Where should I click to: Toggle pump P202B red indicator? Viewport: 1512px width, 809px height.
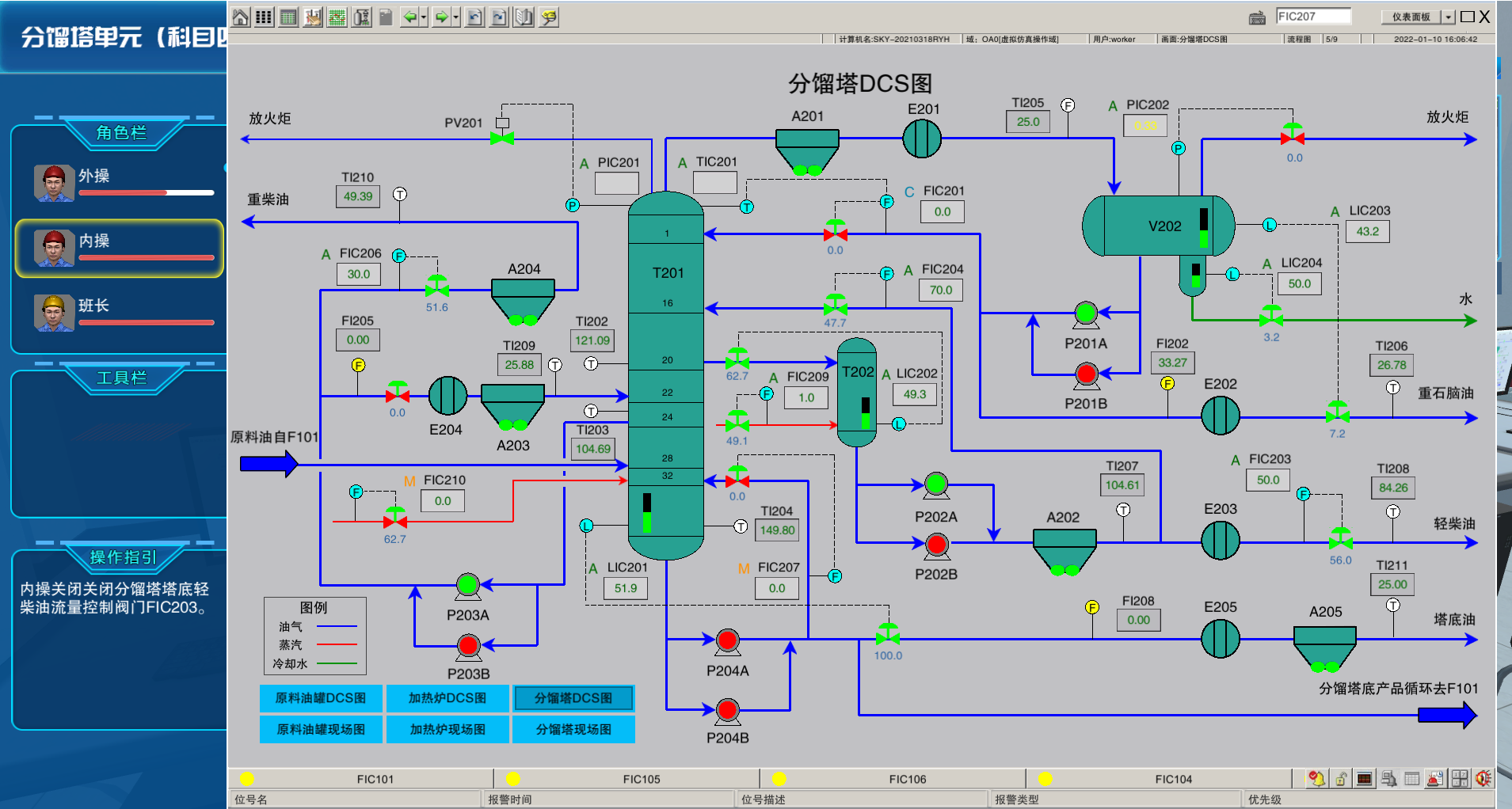936,545
